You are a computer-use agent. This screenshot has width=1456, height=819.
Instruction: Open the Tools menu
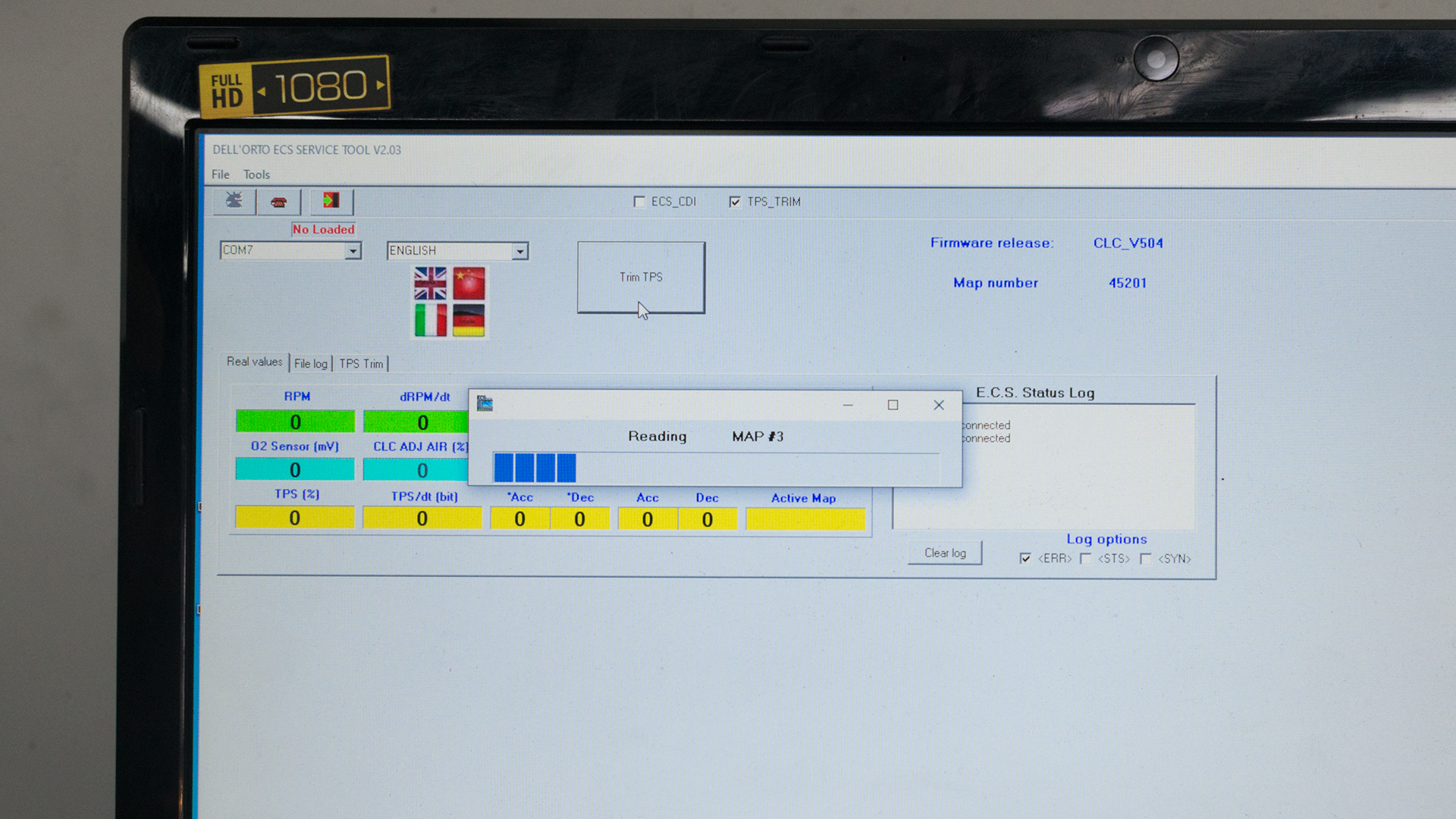tap(256, 174)
